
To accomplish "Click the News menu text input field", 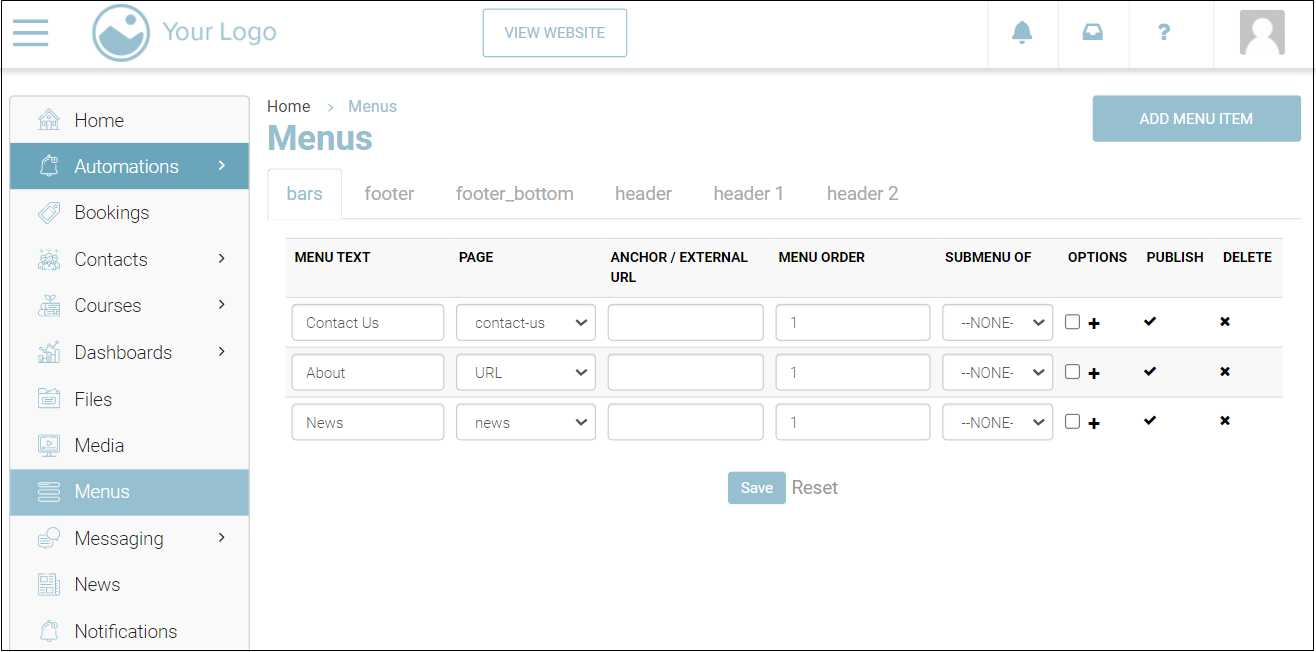I will 368,423.
